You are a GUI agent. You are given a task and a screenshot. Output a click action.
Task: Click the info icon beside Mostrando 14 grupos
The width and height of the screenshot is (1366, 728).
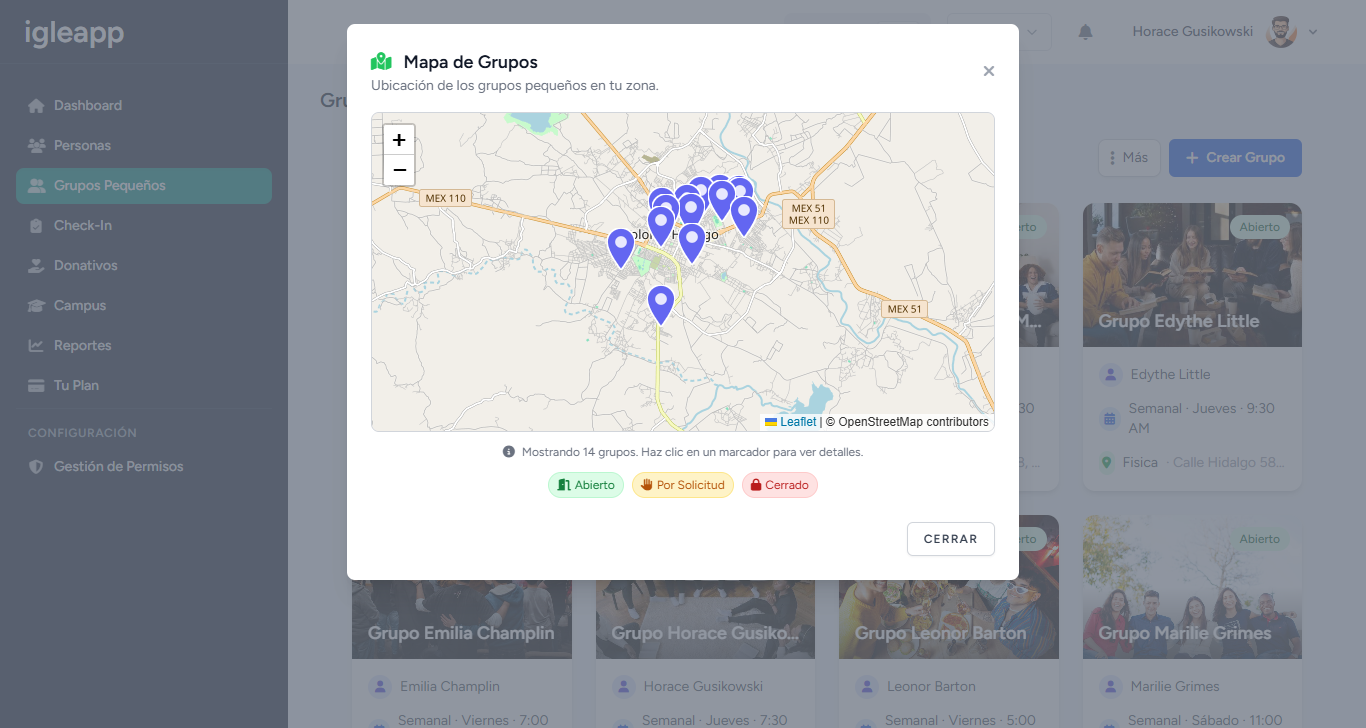click(x=509, y=452)
